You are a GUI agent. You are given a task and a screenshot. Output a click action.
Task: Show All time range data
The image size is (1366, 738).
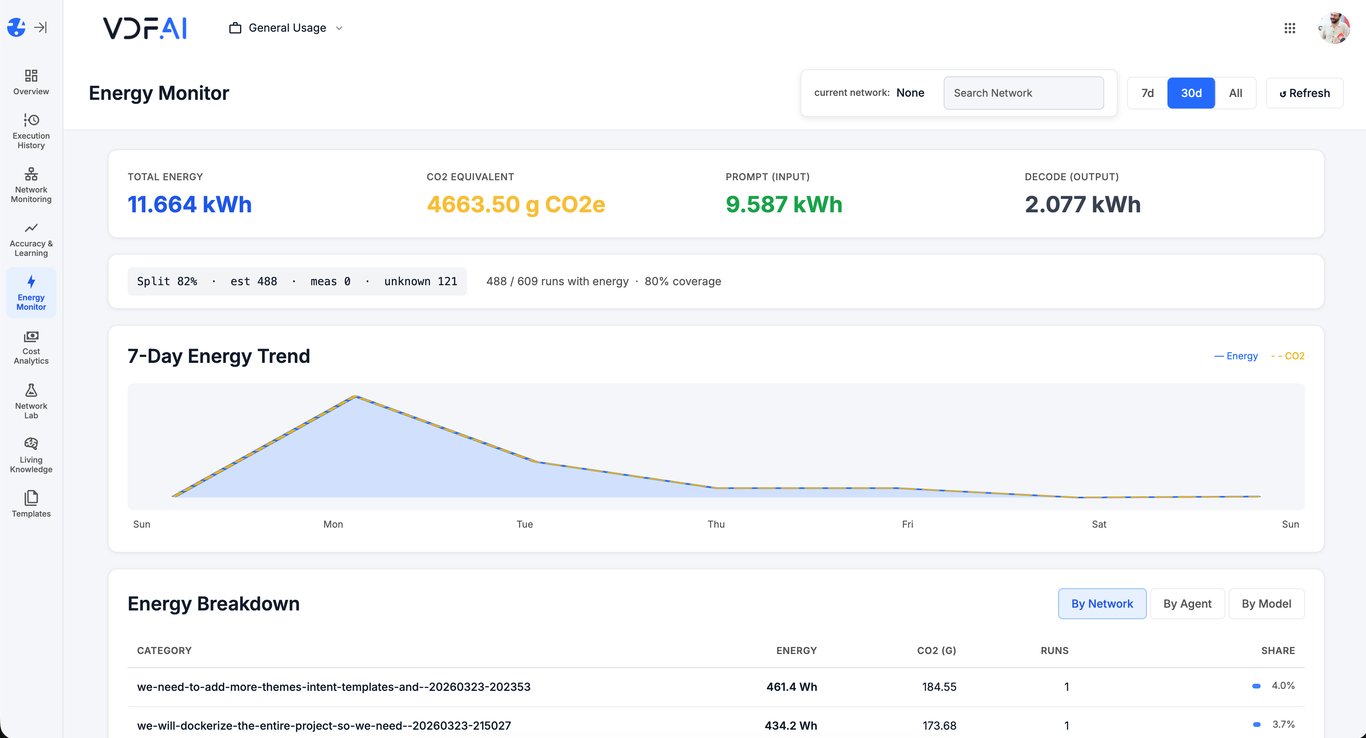click(1235, 93)
